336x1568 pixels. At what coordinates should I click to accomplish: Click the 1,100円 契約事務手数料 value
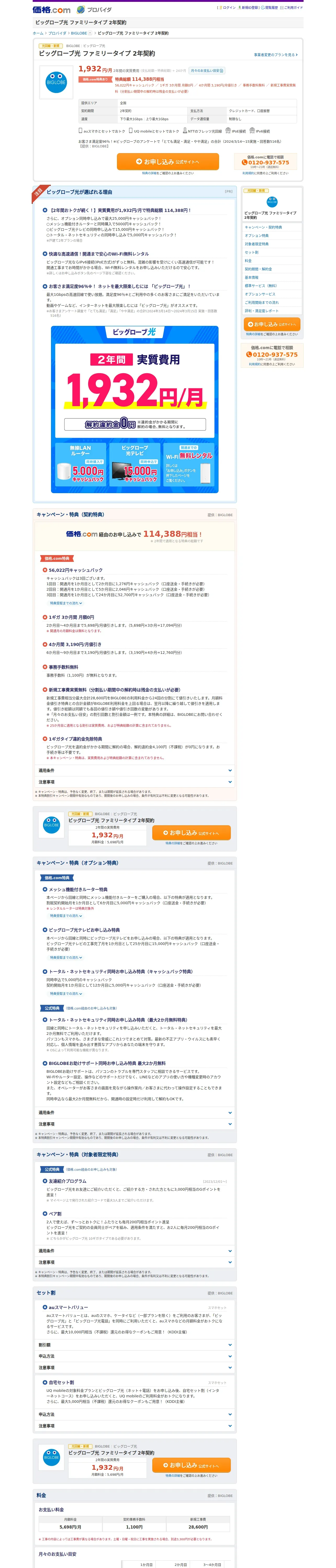point(134,1528)
